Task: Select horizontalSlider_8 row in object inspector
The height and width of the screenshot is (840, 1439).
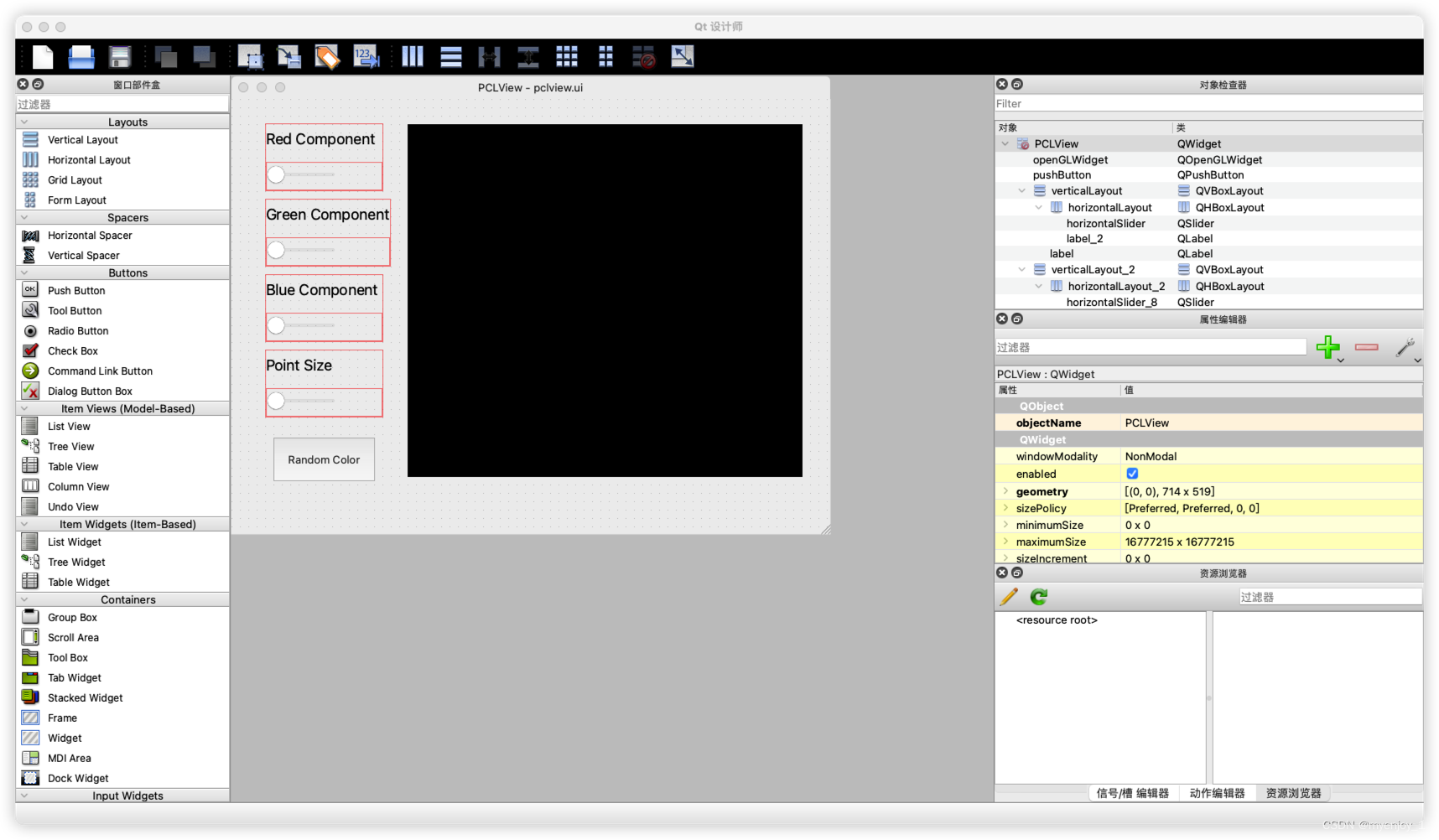Action: click(1208, 303)
